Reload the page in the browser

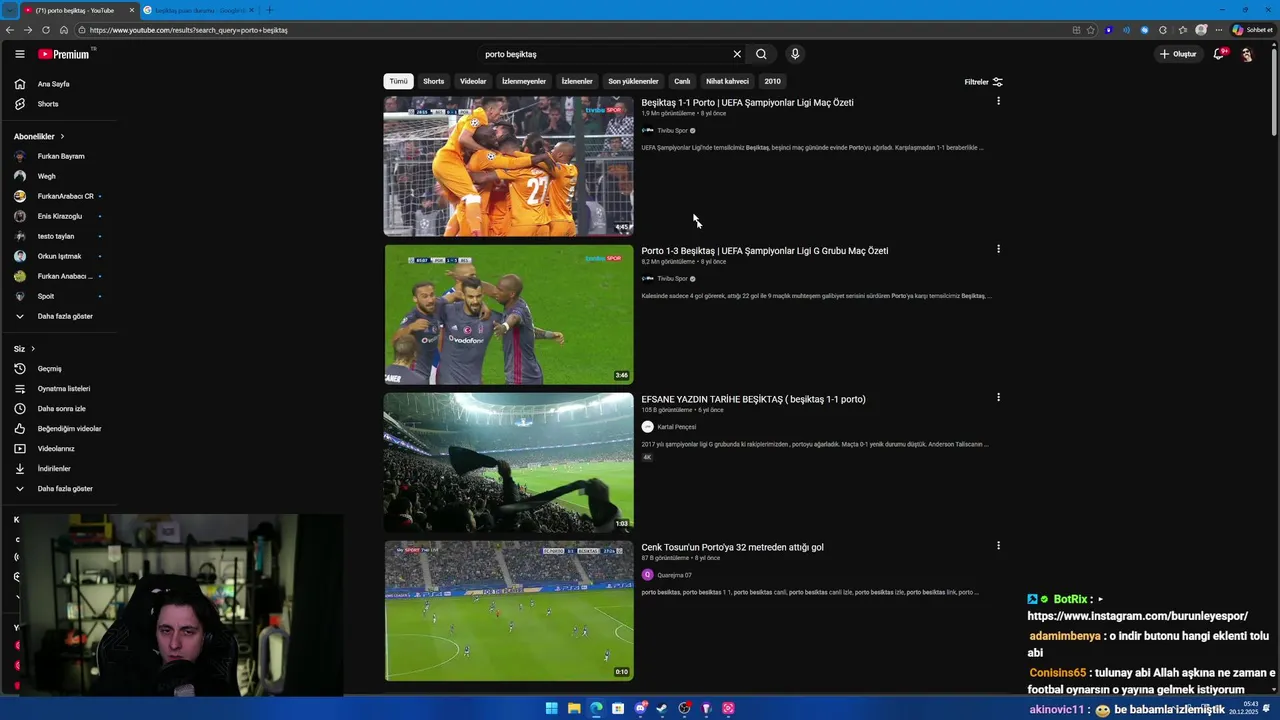[x=46, y=30]
